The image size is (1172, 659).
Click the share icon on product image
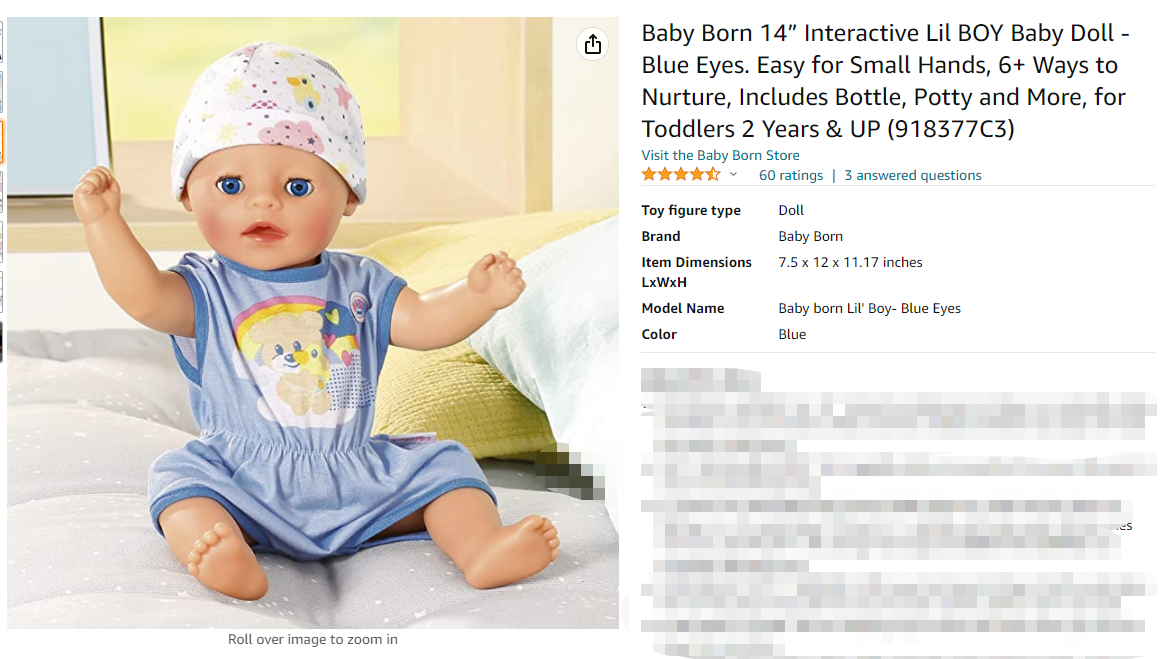point(593,44)
